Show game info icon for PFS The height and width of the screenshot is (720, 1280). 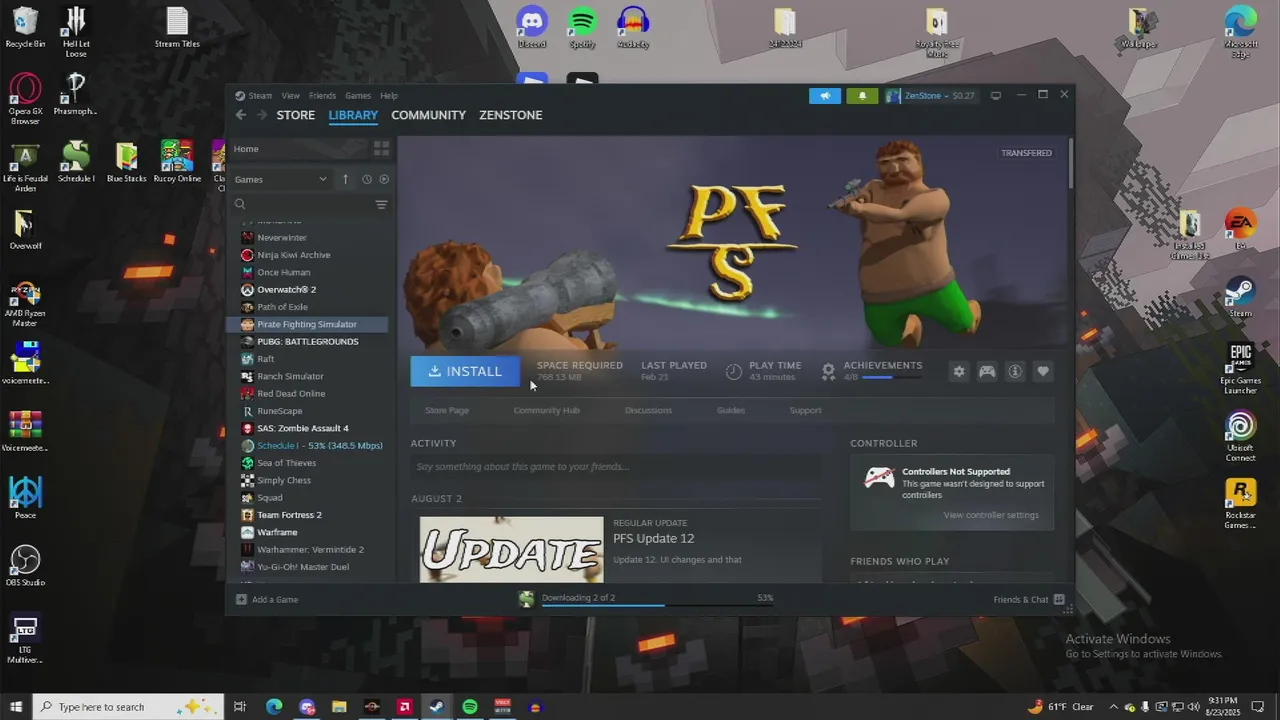(1015, 371)
